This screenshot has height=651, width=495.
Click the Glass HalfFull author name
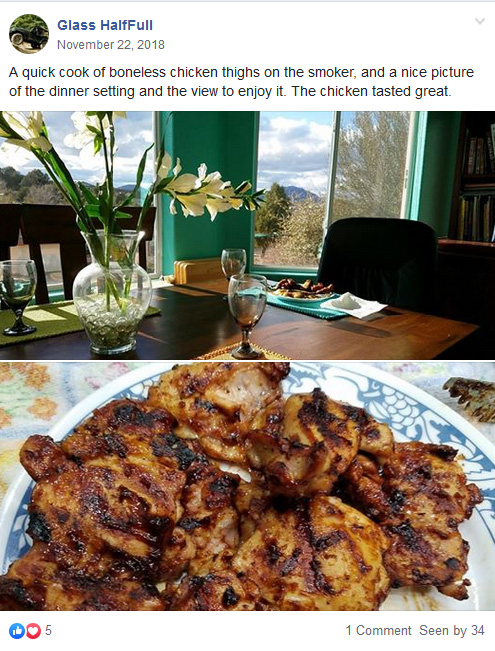pos(105,25)
